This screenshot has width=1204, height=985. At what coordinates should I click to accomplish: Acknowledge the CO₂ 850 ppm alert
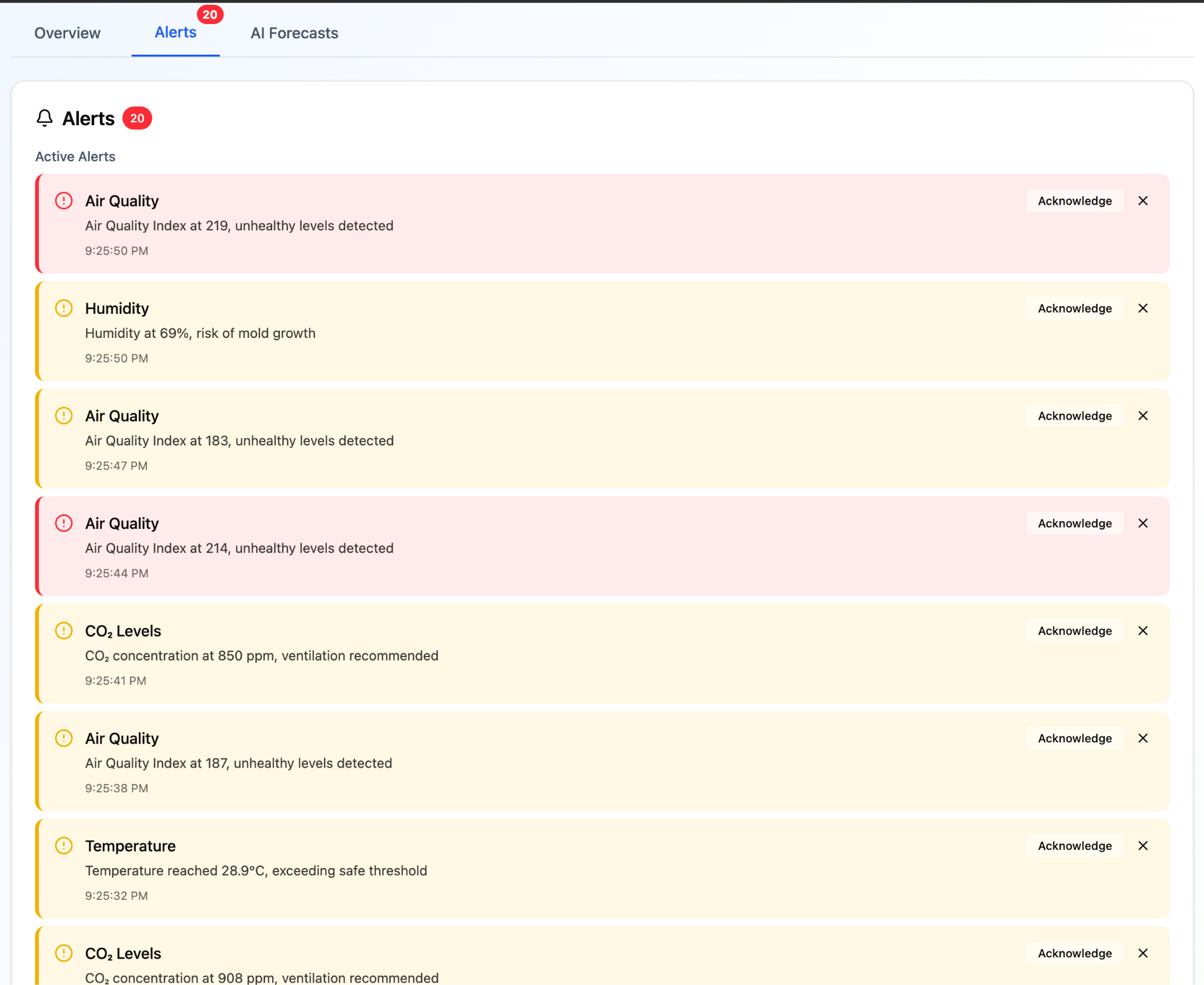[1074, 631]
